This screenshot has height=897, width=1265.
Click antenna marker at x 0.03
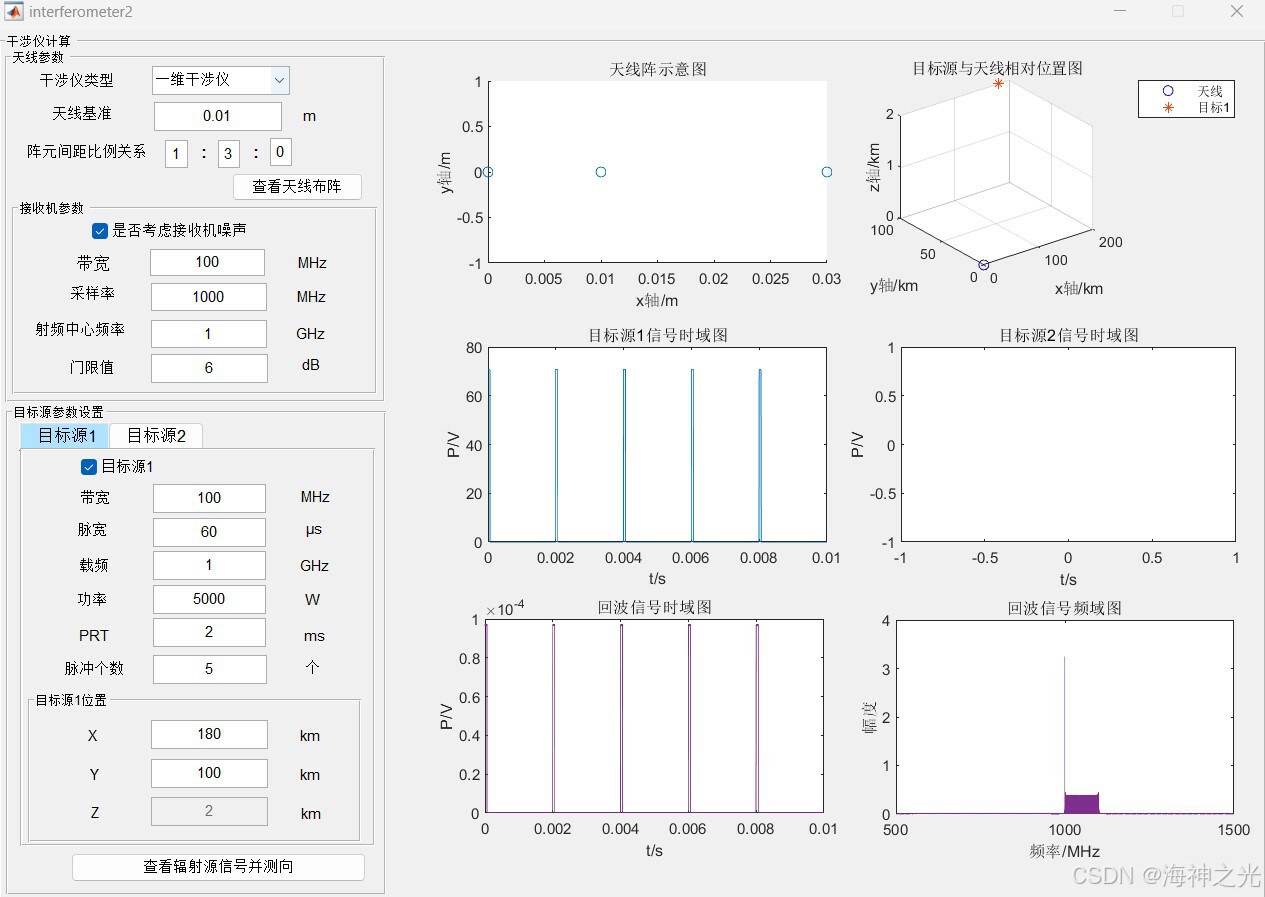[827, 172]
